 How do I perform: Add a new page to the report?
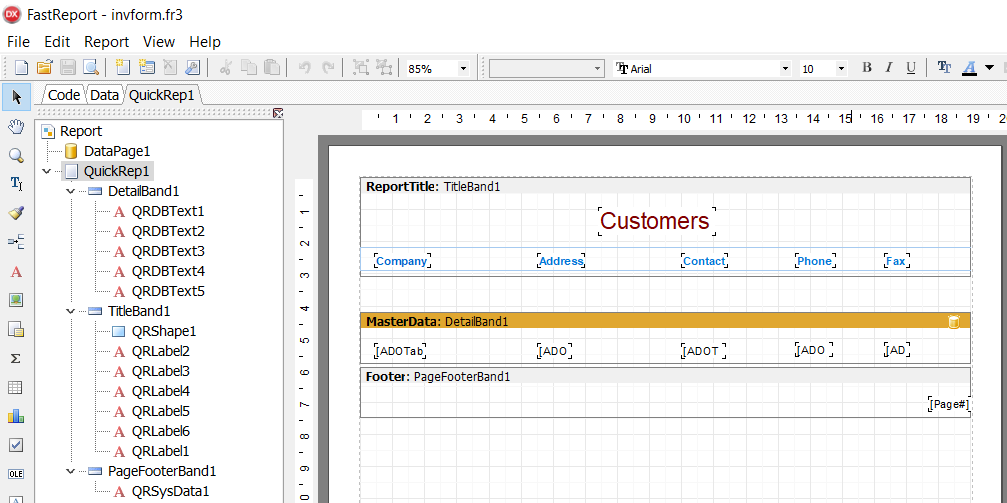coord(122,68)
